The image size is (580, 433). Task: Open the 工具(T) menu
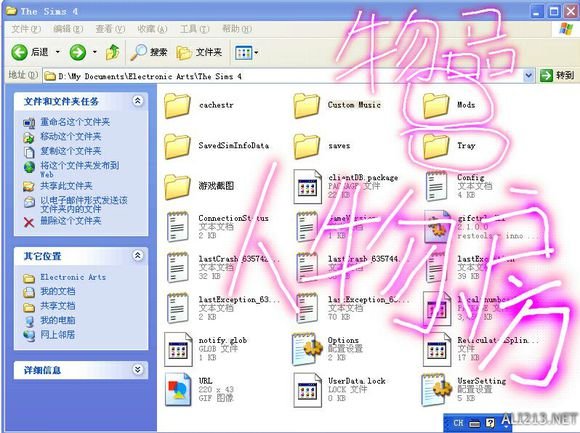194,29
